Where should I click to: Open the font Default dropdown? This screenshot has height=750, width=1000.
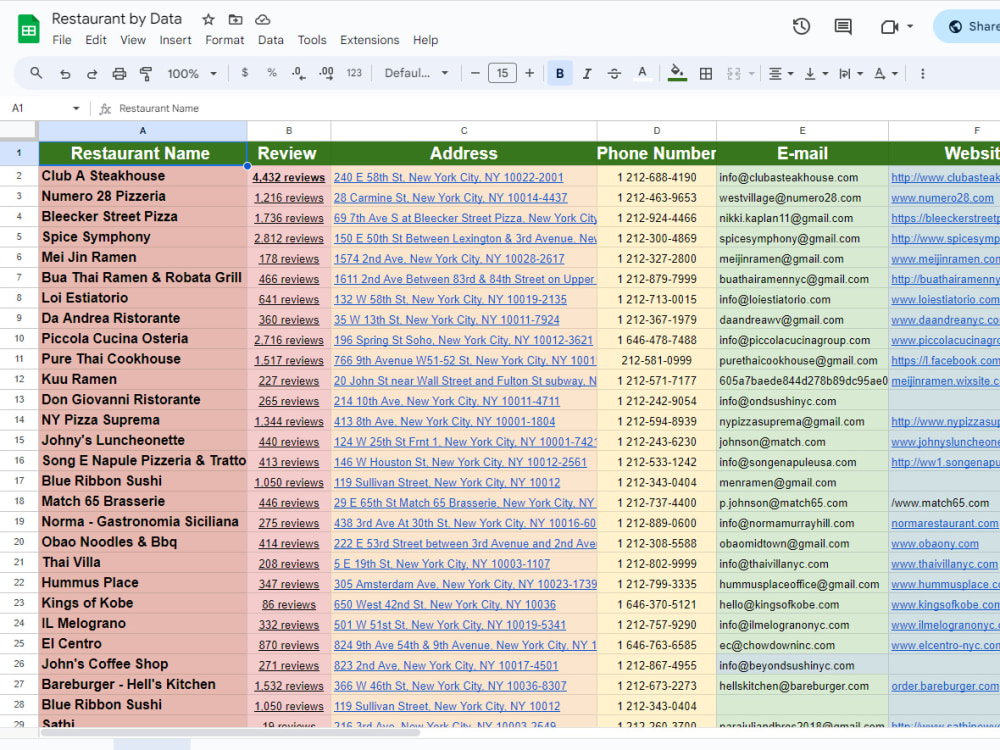click(x=416, y=73)
